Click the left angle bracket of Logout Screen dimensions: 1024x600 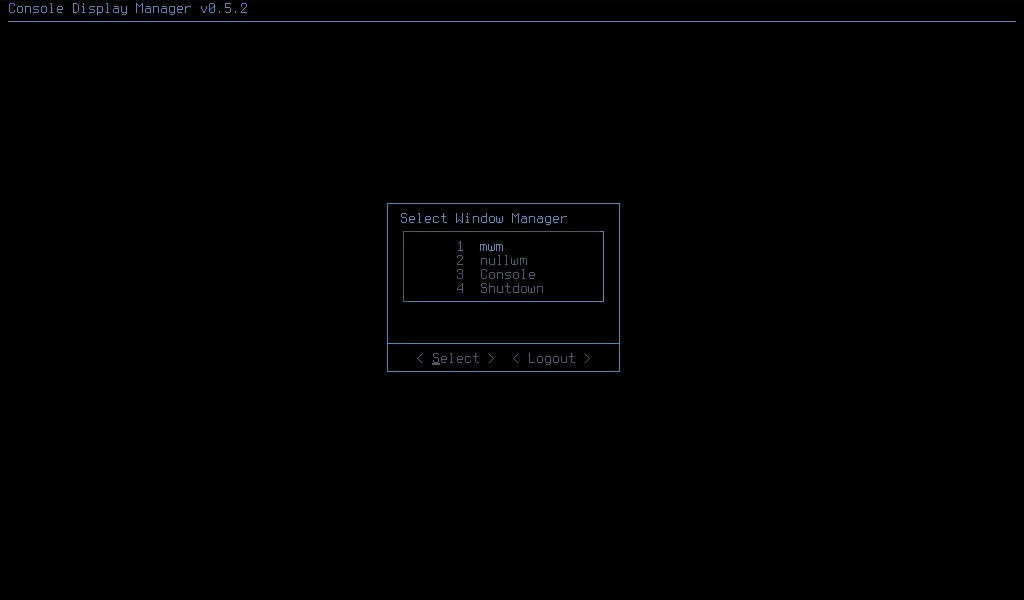(514, 358)
